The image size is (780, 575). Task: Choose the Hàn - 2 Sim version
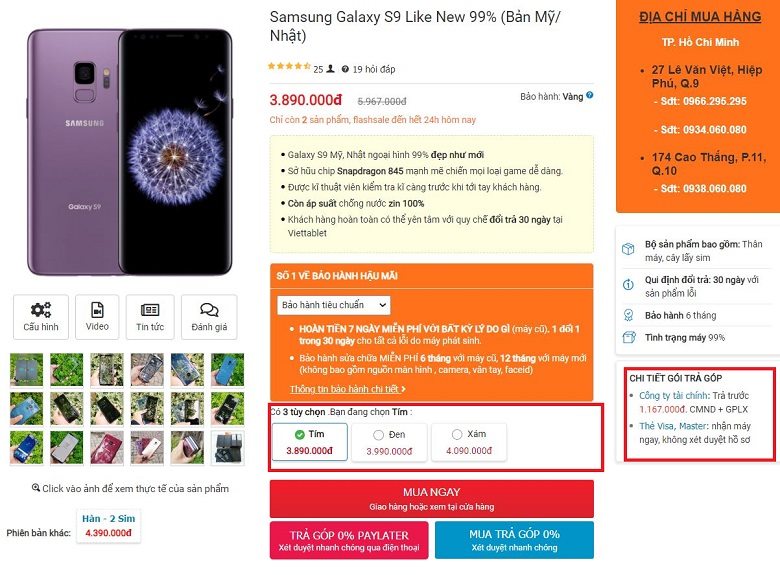click(108, 526)
